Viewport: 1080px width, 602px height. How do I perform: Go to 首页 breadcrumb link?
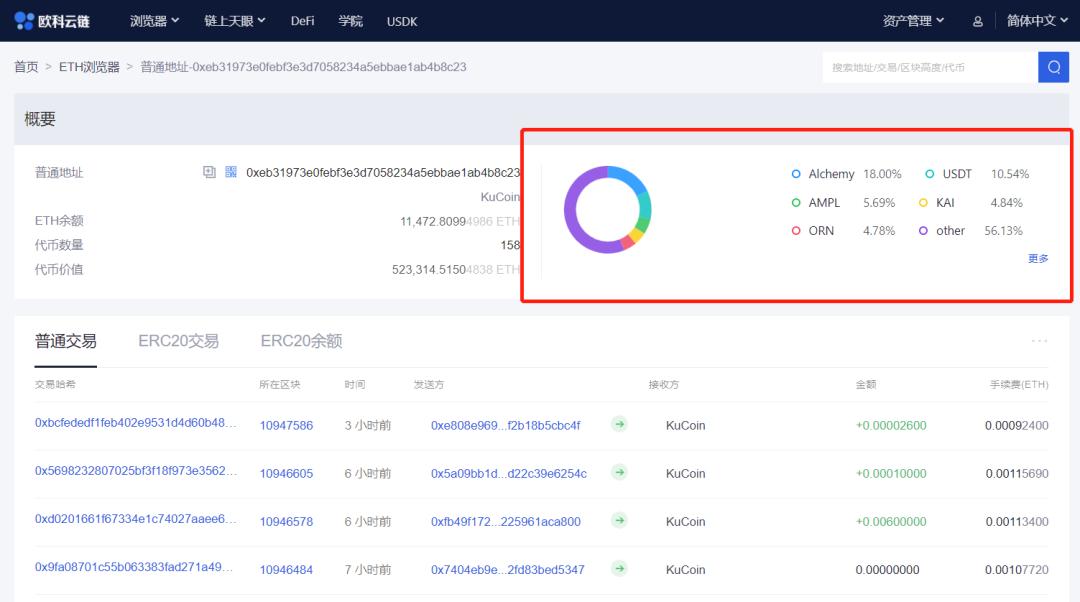[x=26, y=67]
